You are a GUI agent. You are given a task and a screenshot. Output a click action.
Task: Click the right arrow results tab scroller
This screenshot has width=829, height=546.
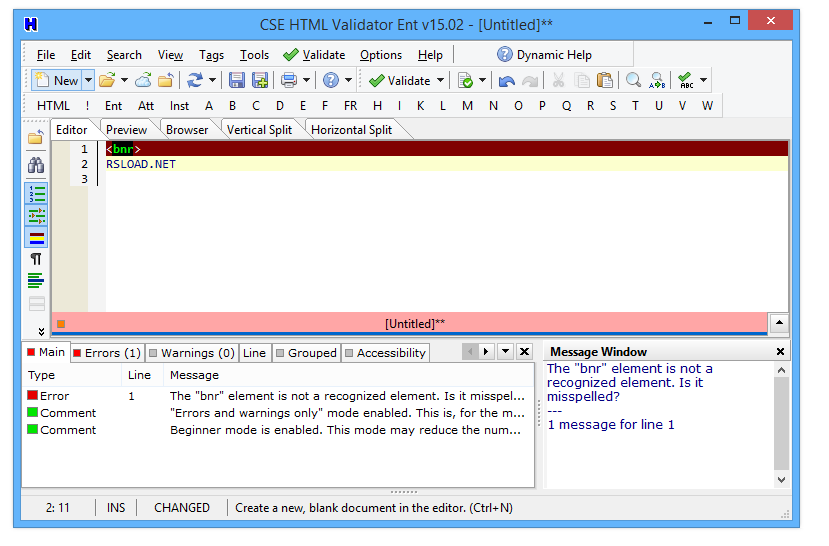click(486, 351)
